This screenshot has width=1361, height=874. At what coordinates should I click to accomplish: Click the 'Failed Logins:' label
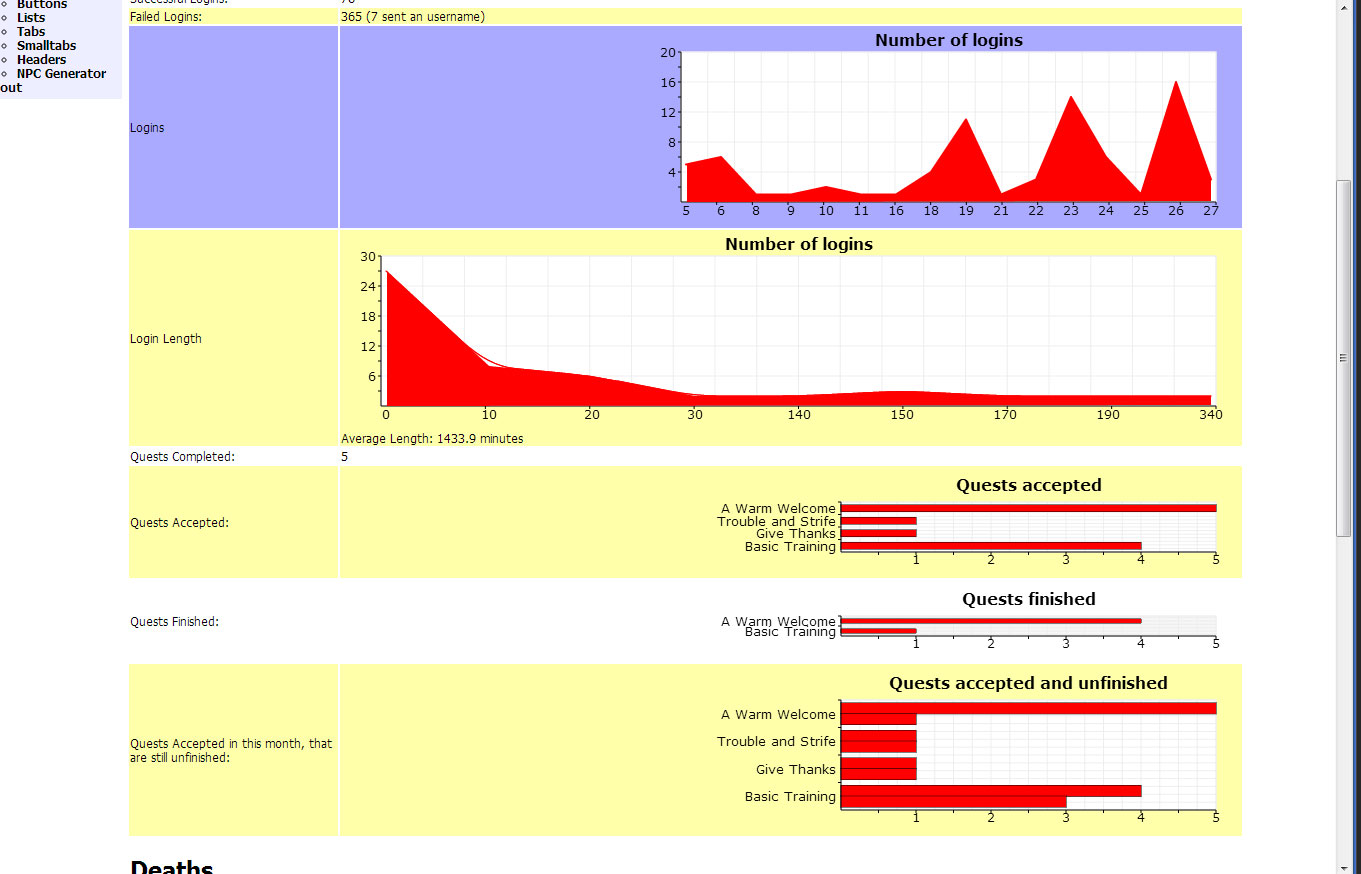166,17
